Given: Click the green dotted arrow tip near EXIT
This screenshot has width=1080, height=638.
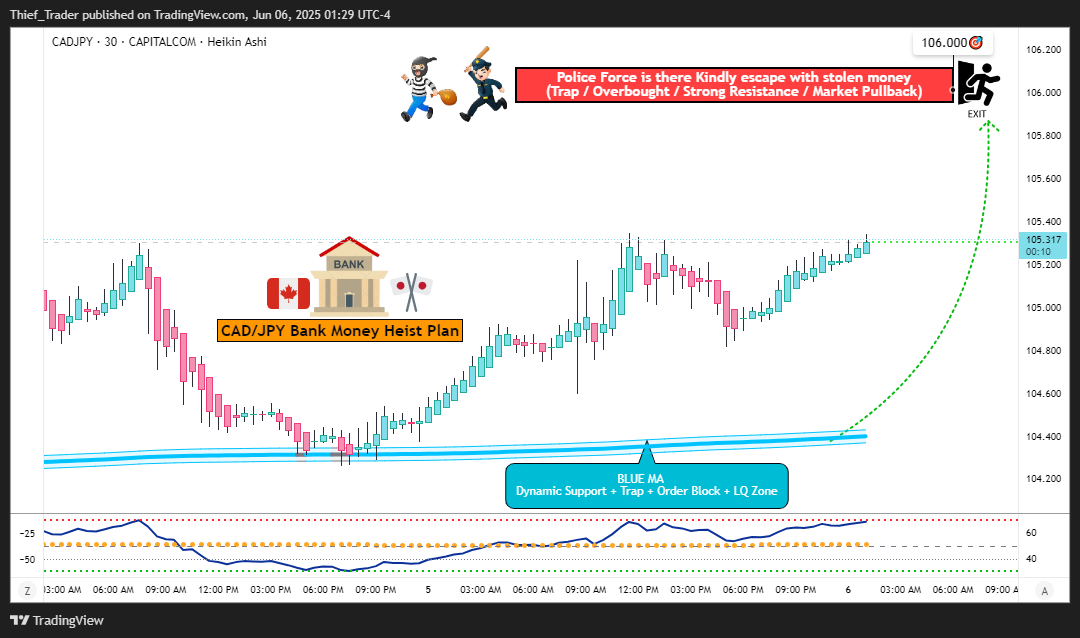Looking at the screenshot, I should 989,125.
